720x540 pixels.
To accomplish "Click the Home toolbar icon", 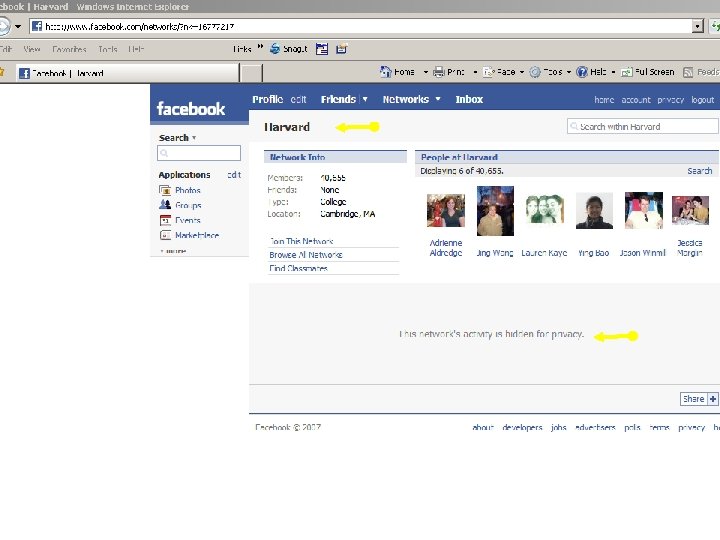I will pyautogui.click(x=385, y=72).
